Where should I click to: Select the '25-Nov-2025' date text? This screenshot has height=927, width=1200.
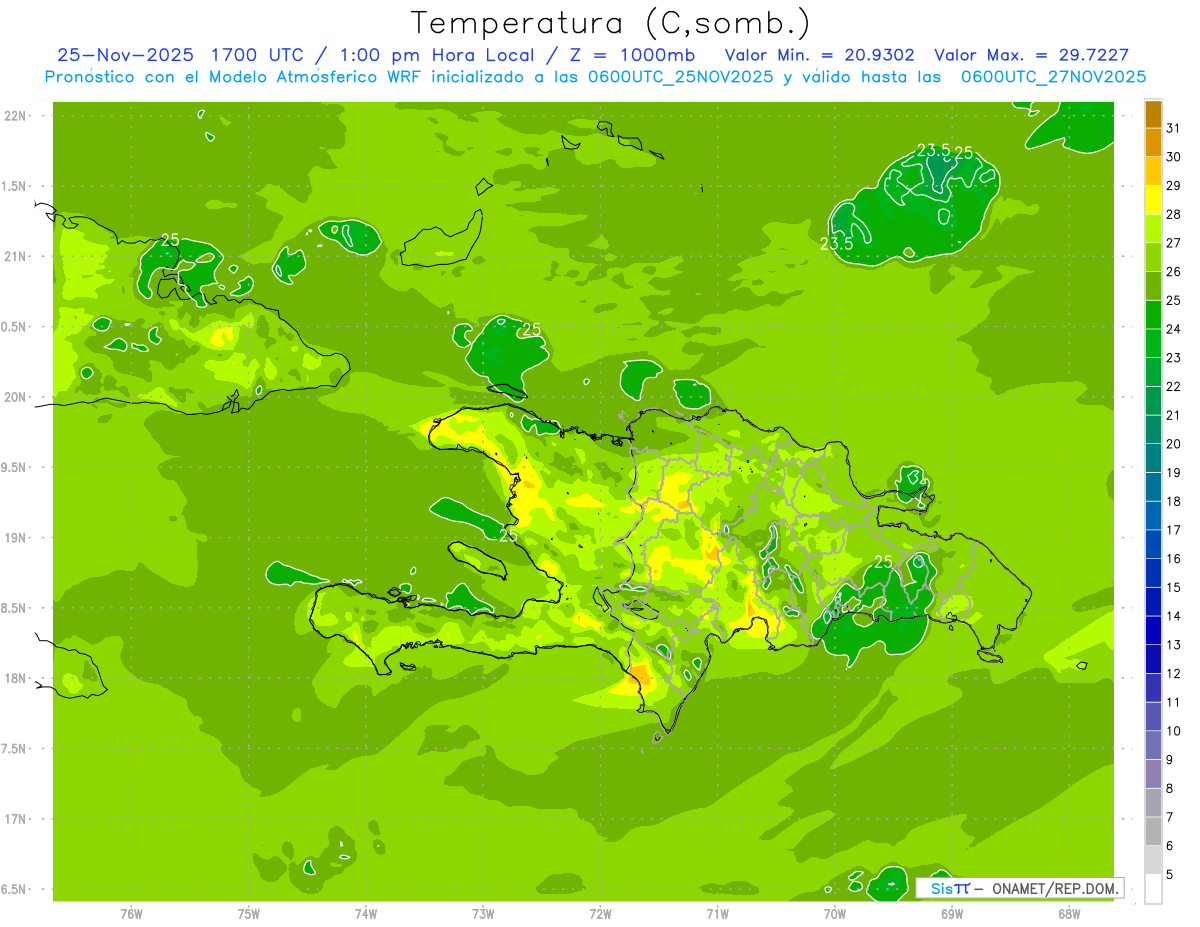pos(124,55)
